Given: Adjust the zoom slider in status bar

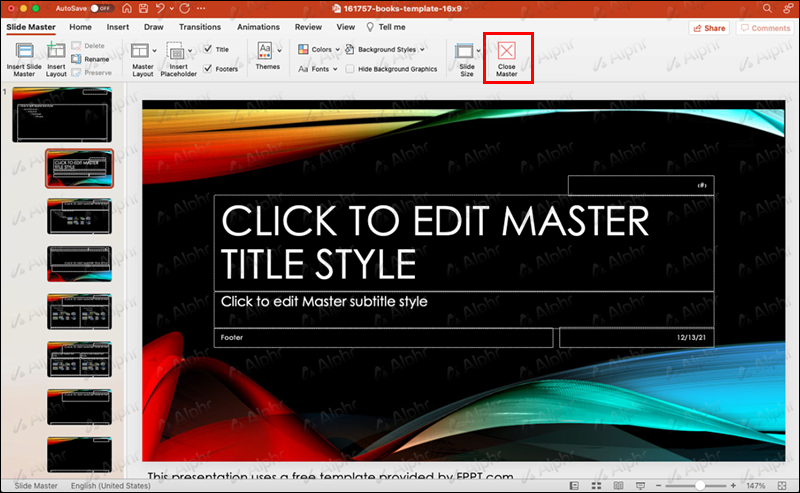Looking at the screenshot, I should (700, 485).
